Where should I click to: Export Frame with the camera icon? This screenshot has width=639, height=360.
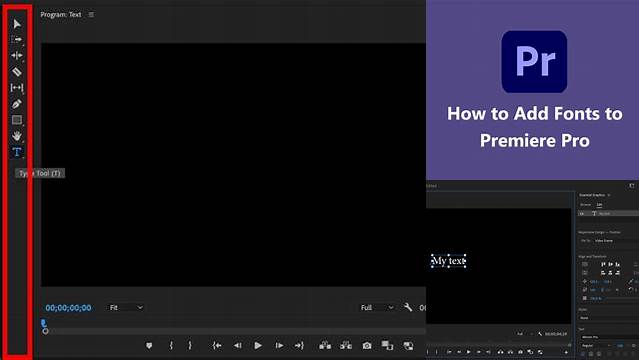pyautogui.click(x=367, y=346)
